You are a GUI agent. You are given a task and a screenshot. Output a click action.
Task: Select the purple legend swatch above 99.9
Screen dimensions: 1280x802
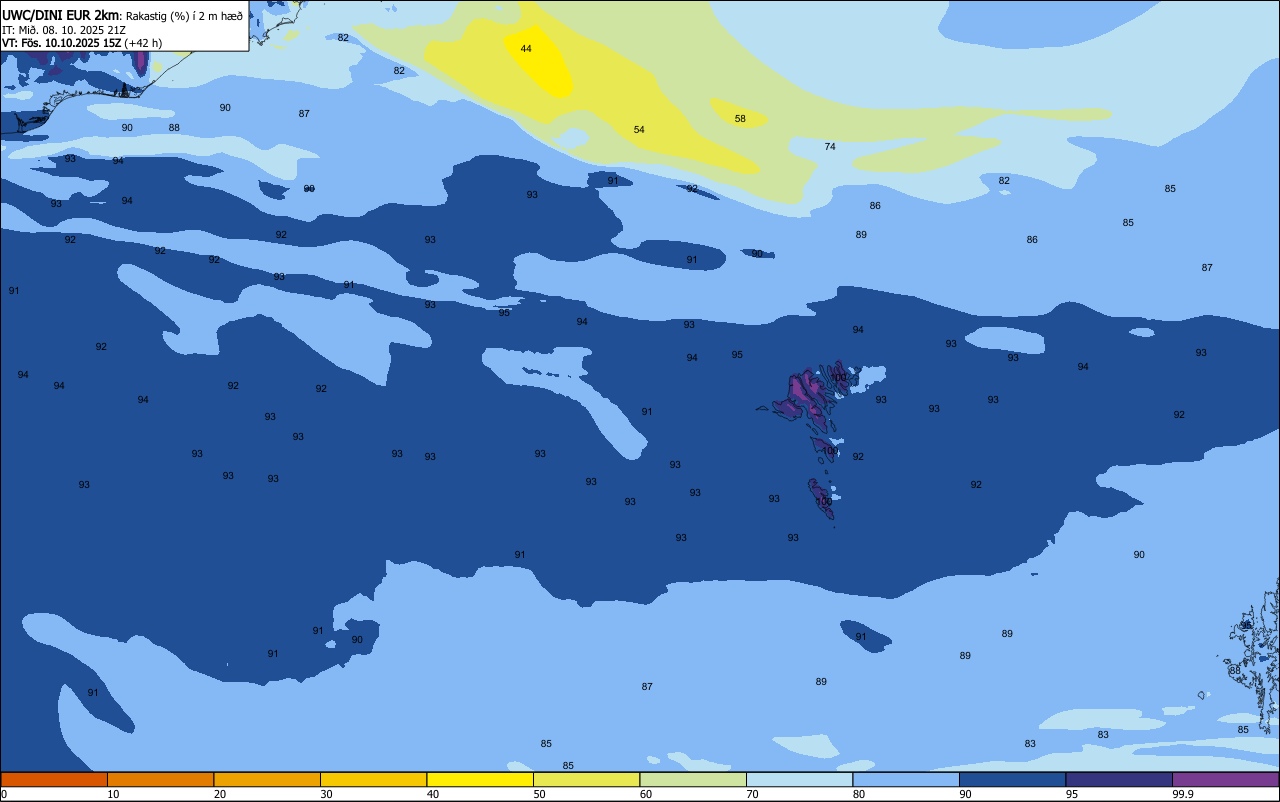coord(1225,779)
